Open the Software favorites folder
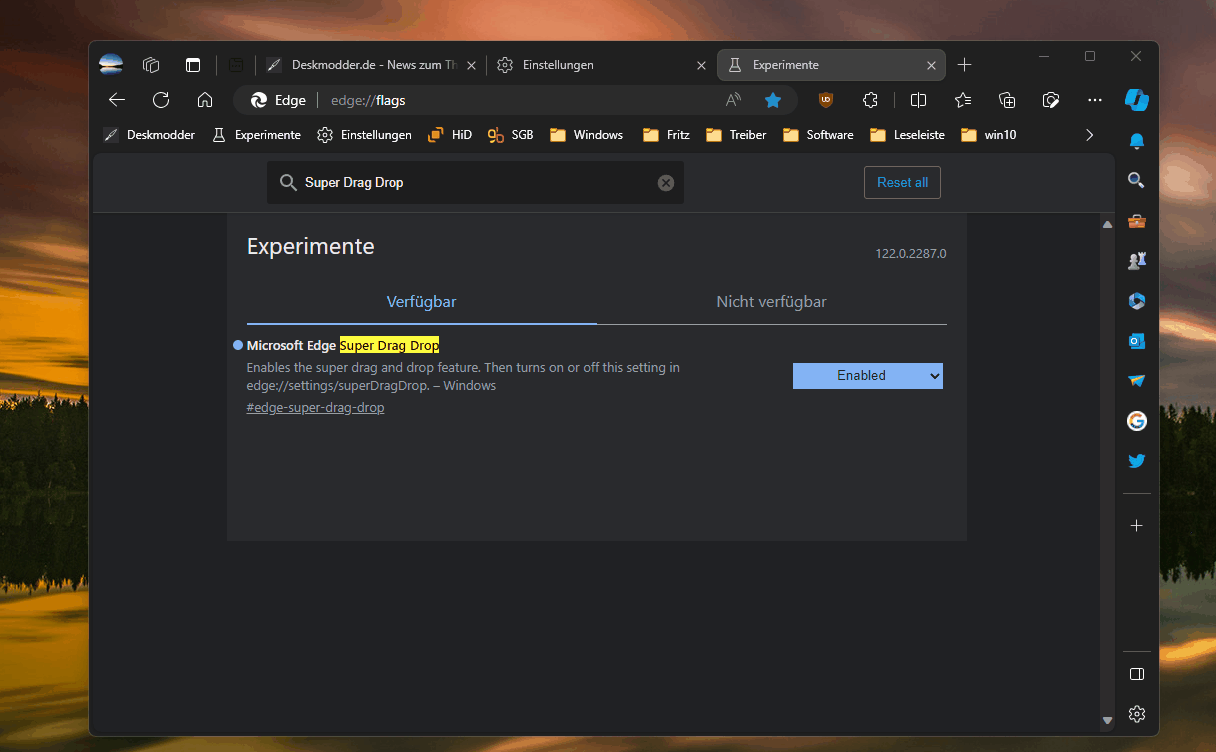 pos(818,135)
